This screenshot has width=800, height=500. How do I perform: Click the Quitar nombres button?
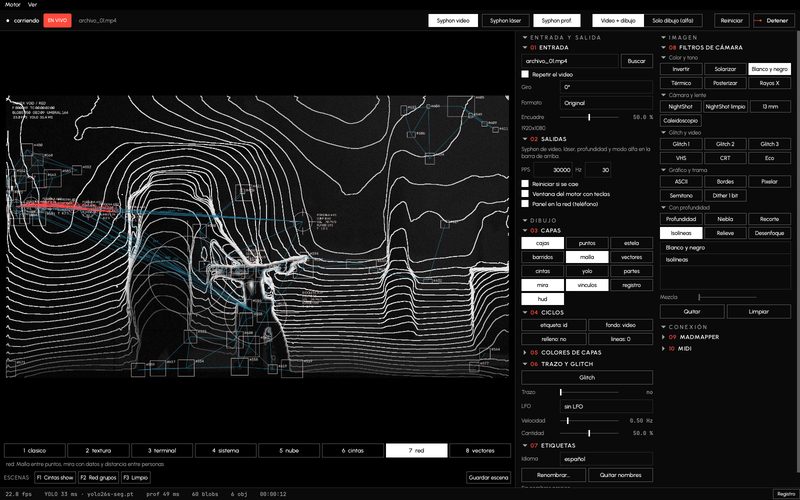[620, 475]
